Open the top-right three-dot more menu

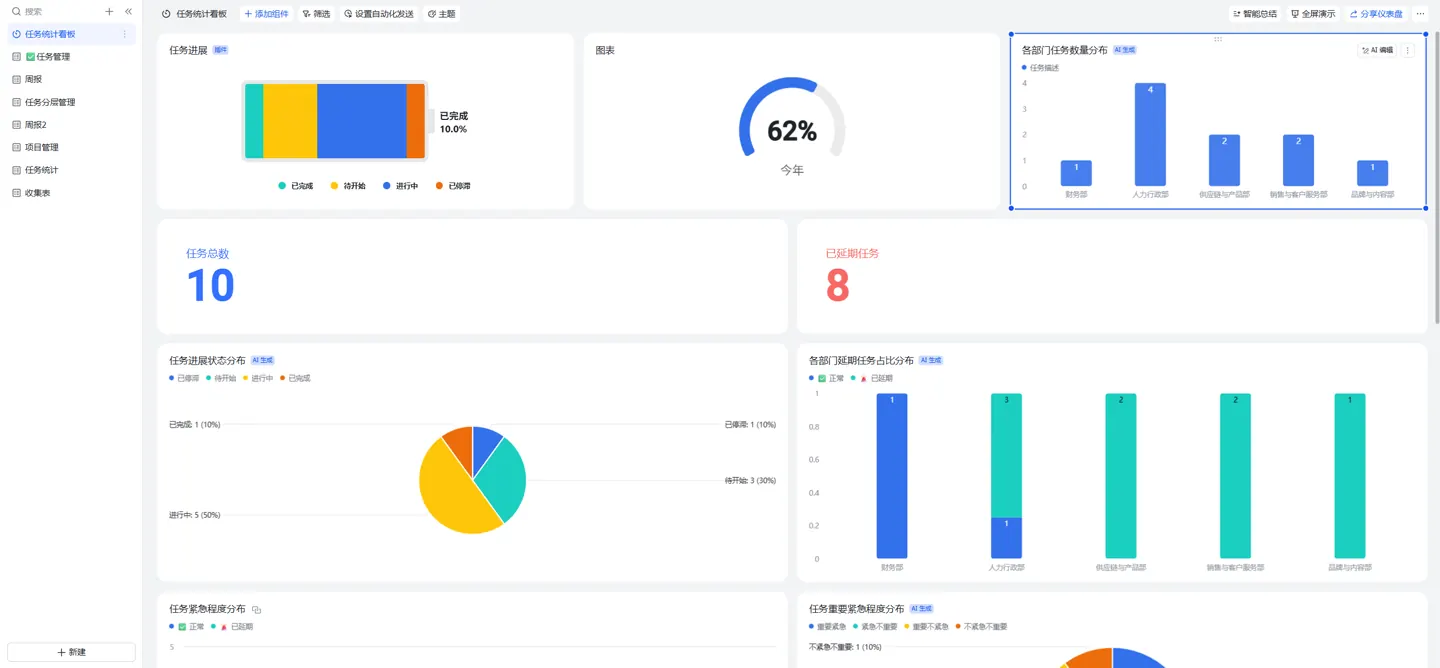pyautogui.click(x=1420, y=14)
